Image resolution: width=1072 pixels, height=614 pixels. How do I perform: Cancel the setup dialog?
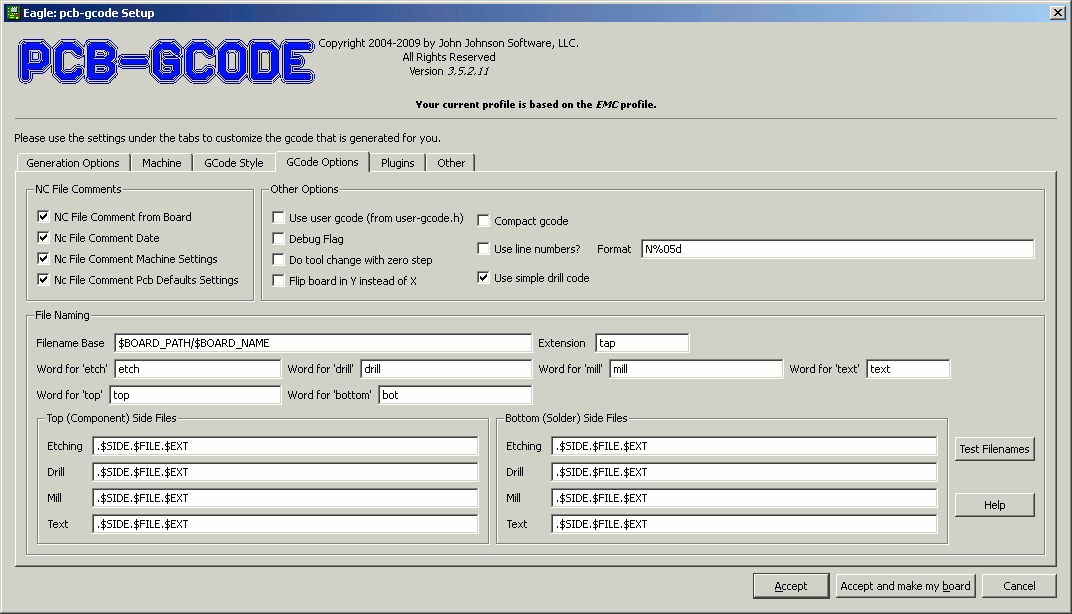(x=1019, y=586)
